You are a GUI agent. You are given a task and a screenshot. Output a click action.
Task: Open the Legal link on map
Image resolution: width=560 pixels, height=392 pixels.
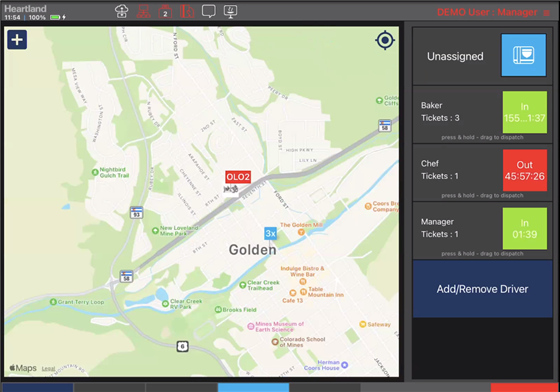coord(48,368)
